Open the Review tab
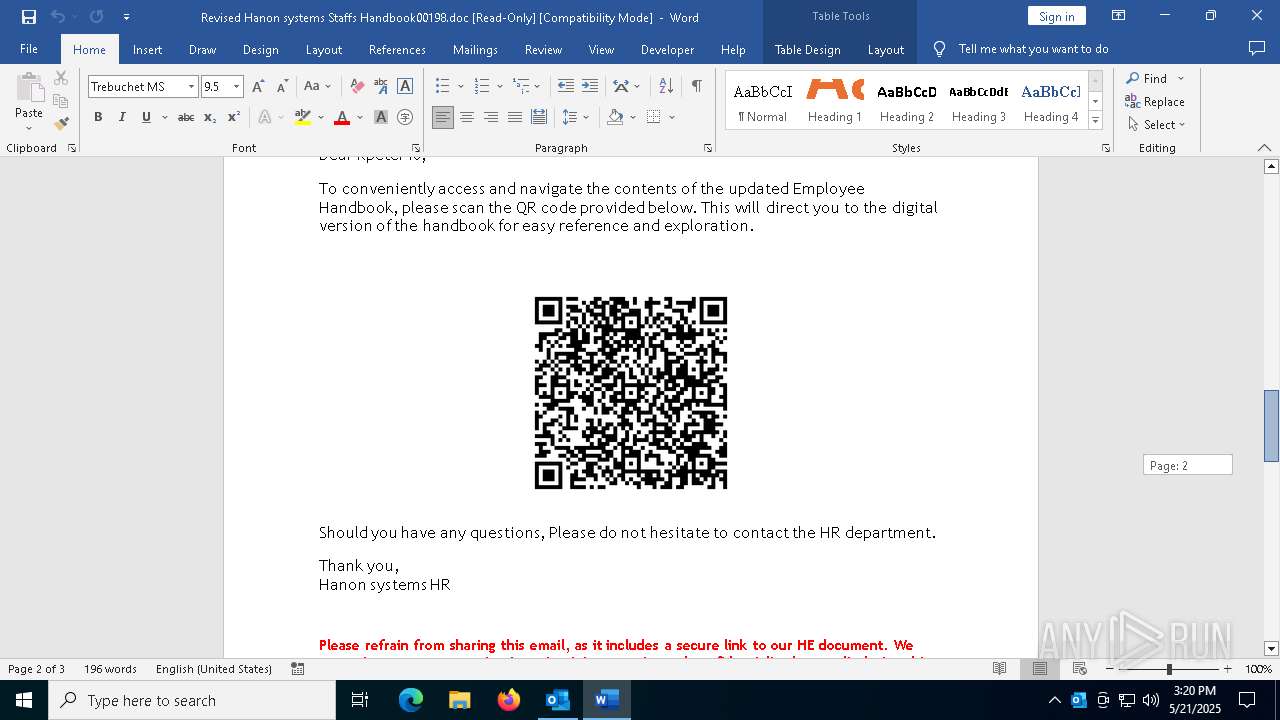1280x720 pixels. click(x=543, y=49)
